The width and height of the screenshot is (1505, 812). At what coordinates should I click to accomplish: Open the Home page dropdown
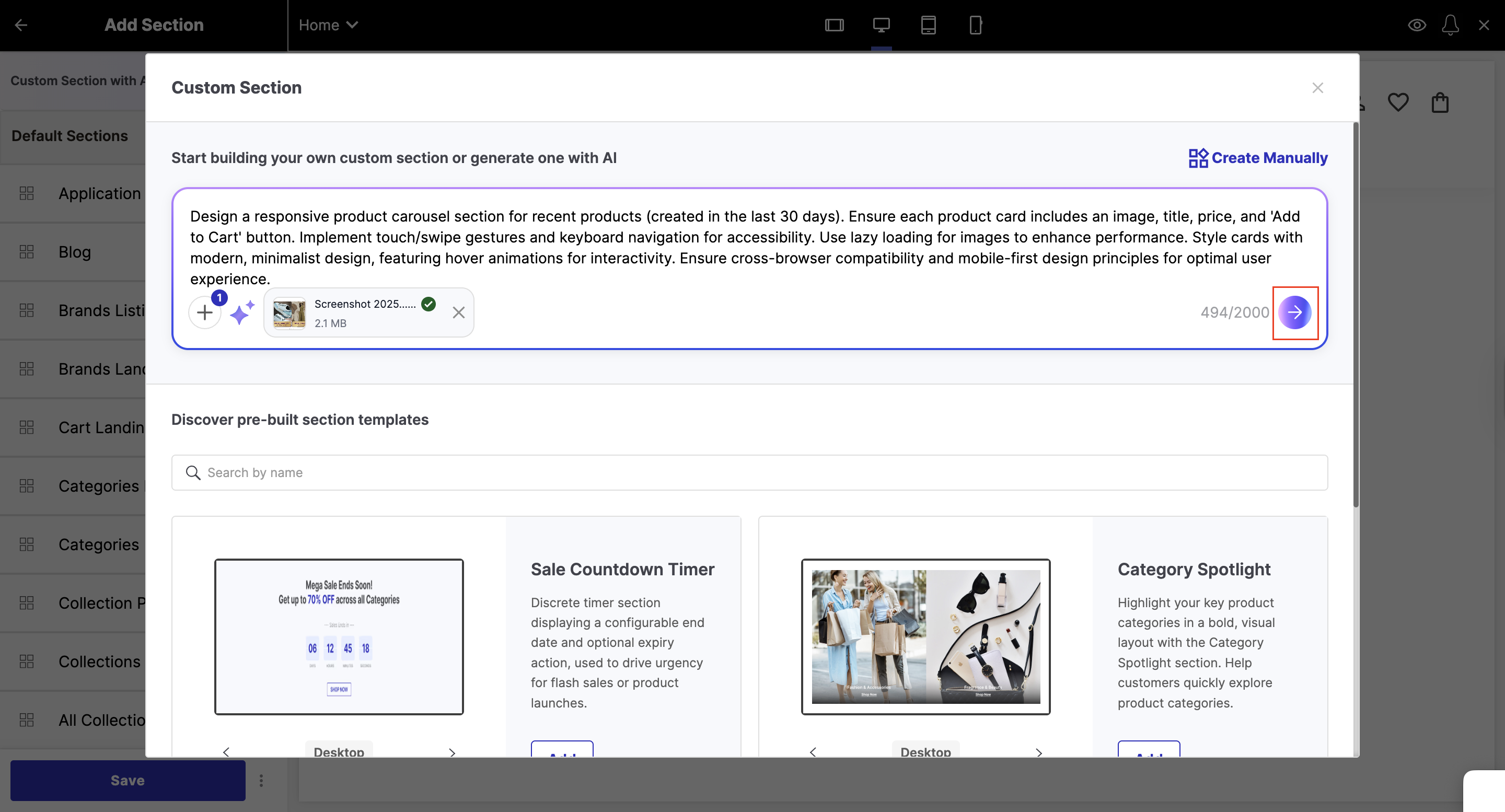click(328, 25)
